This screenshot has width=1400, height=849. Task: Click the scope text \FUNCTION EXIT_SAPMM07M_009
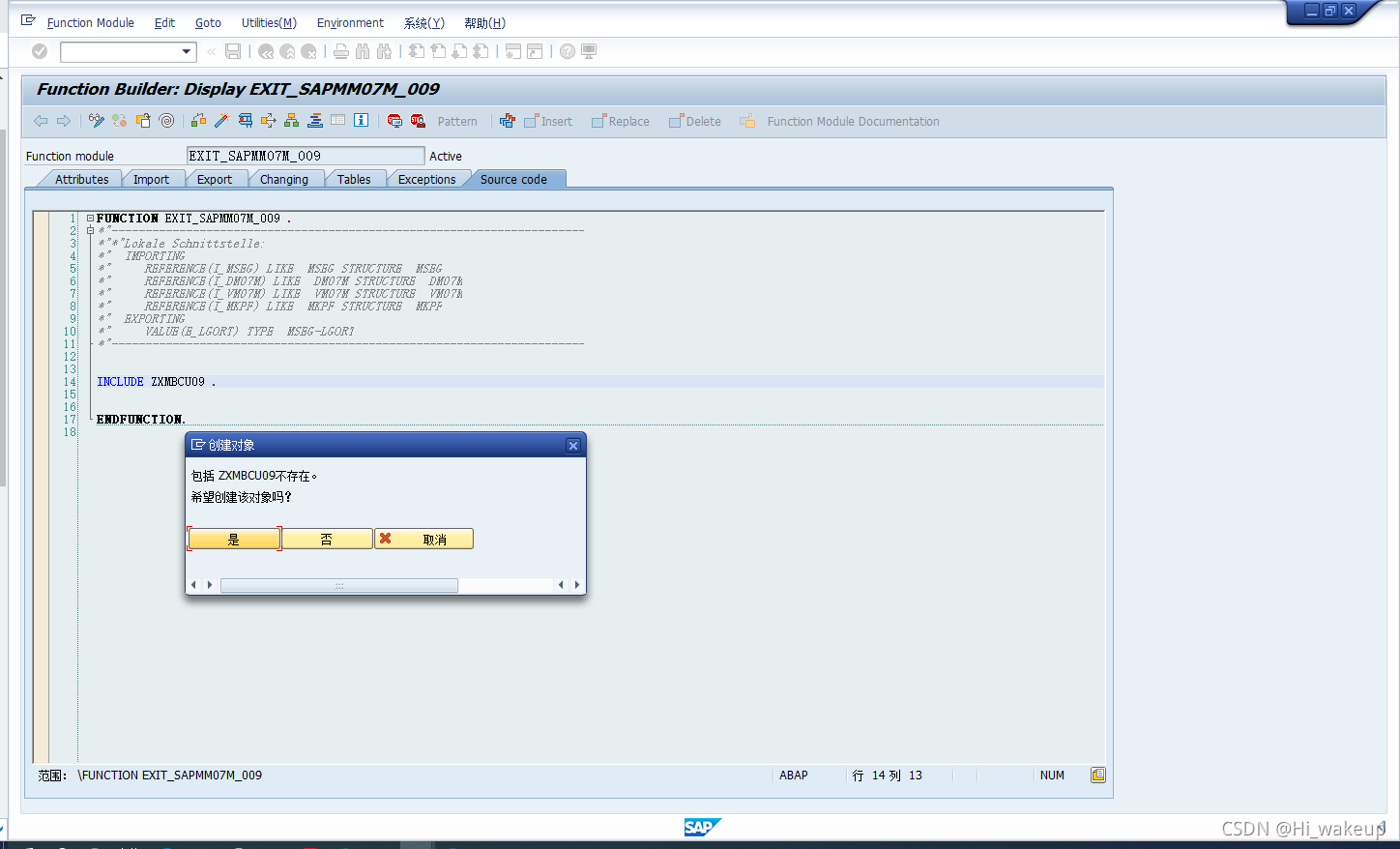[170, 776]
